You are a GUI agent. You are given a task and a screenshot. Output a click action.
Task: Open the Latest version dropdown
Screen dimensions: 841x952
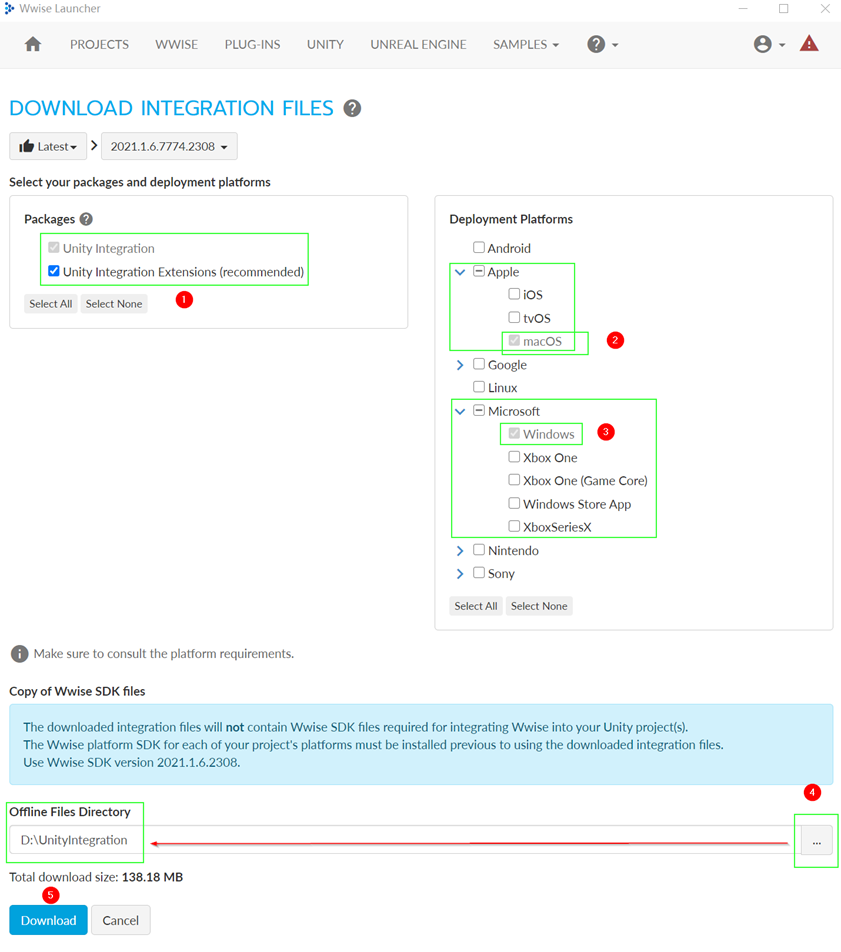[x=48, y=147]
